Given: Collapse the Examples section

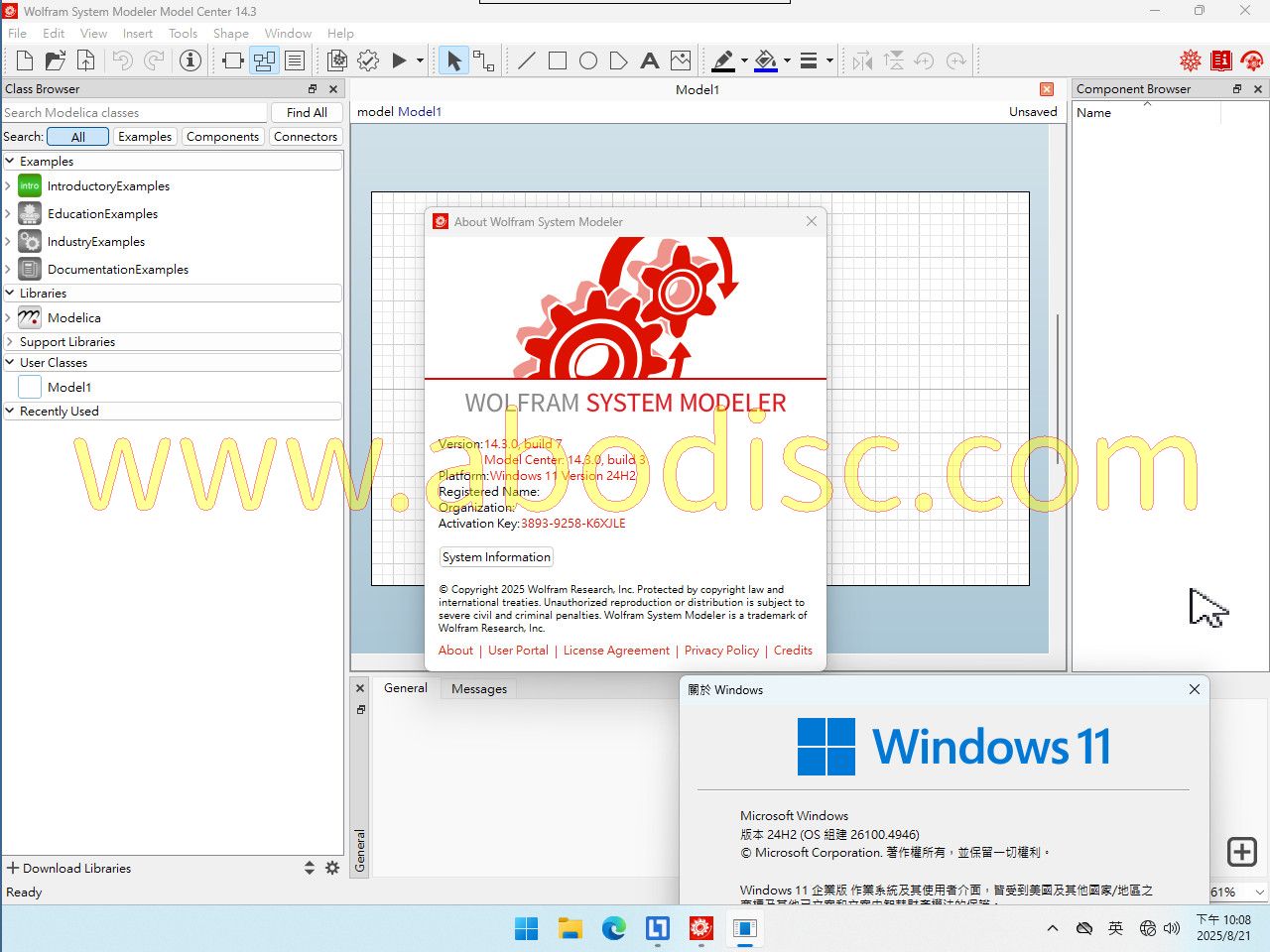Looking at the screenshot, I should pos(10,161).
